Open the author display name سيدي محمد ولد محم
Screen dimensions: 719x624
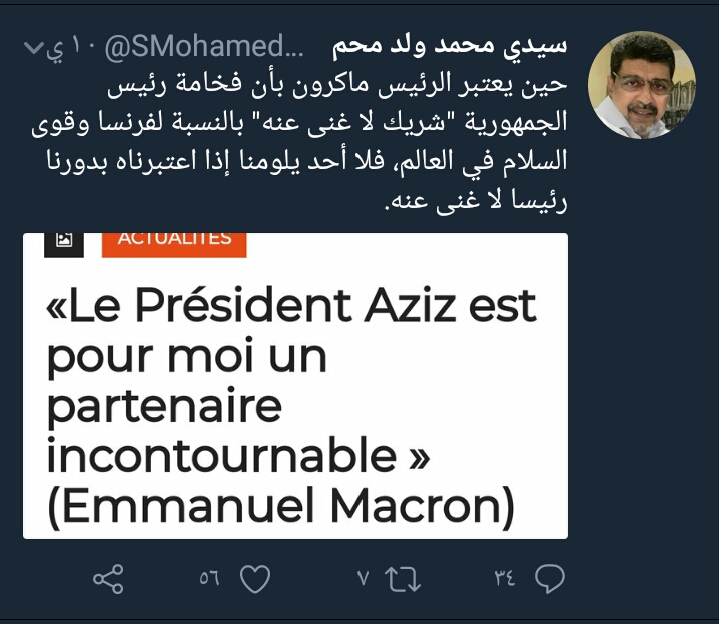450,47
